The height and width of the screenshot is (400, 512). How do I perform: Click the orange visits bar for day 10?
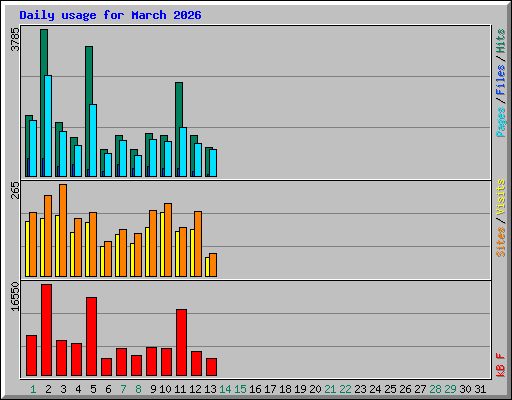tap(168, 240)
